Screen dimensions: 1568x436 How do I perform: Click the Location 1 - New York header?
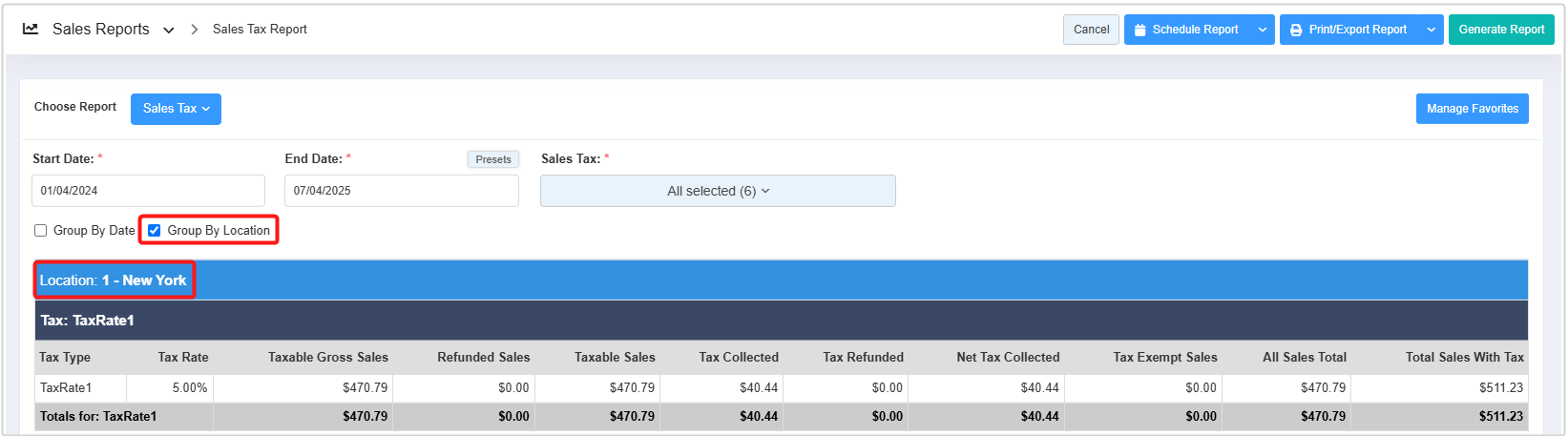(114, 280)
